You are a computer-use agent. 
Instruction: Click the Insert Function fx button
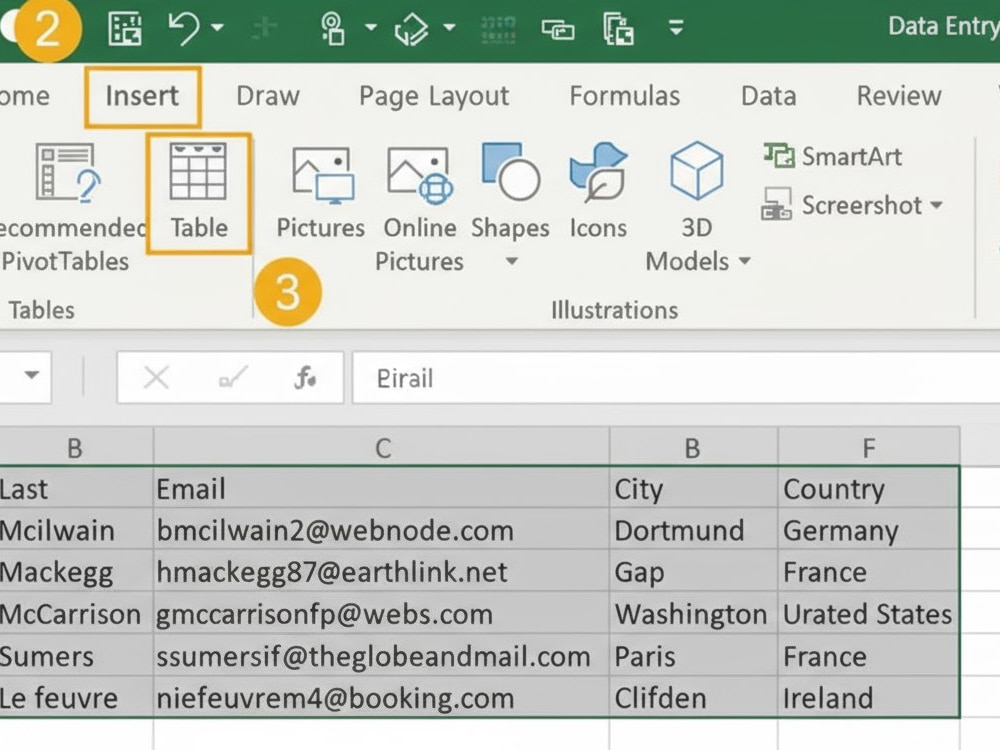[x=305, y=378]
